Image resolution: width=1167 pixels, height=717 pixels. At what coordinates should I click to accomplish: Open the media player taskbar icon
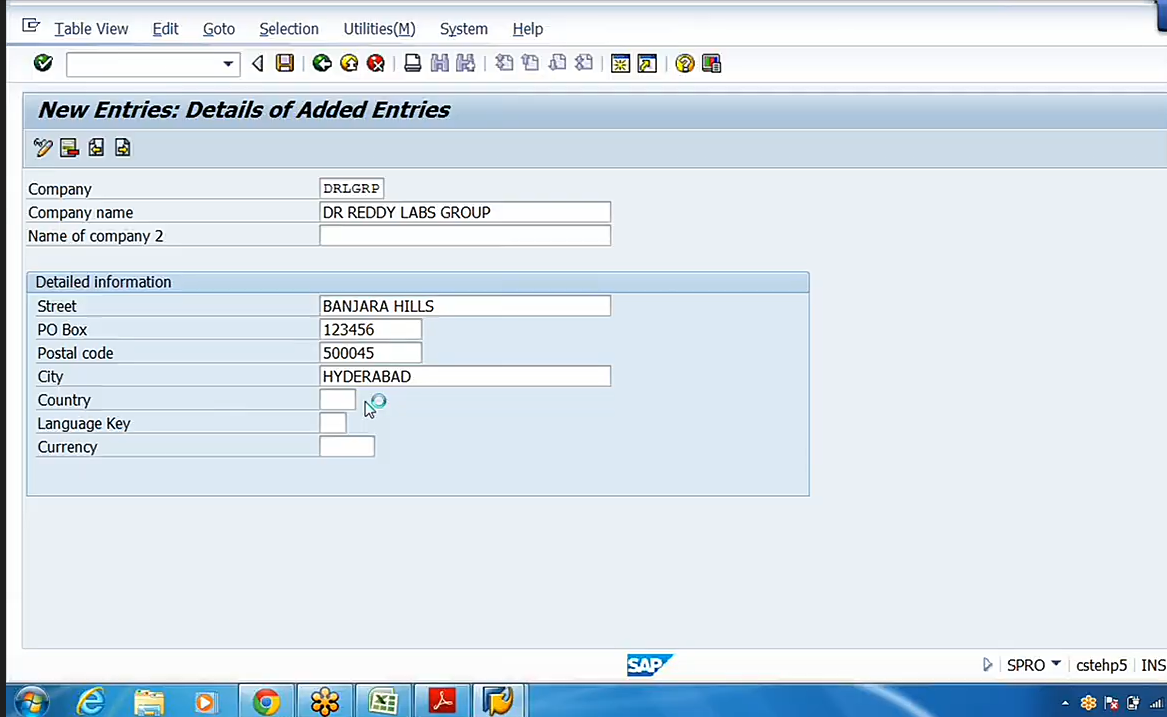click(x=205, y=701)
